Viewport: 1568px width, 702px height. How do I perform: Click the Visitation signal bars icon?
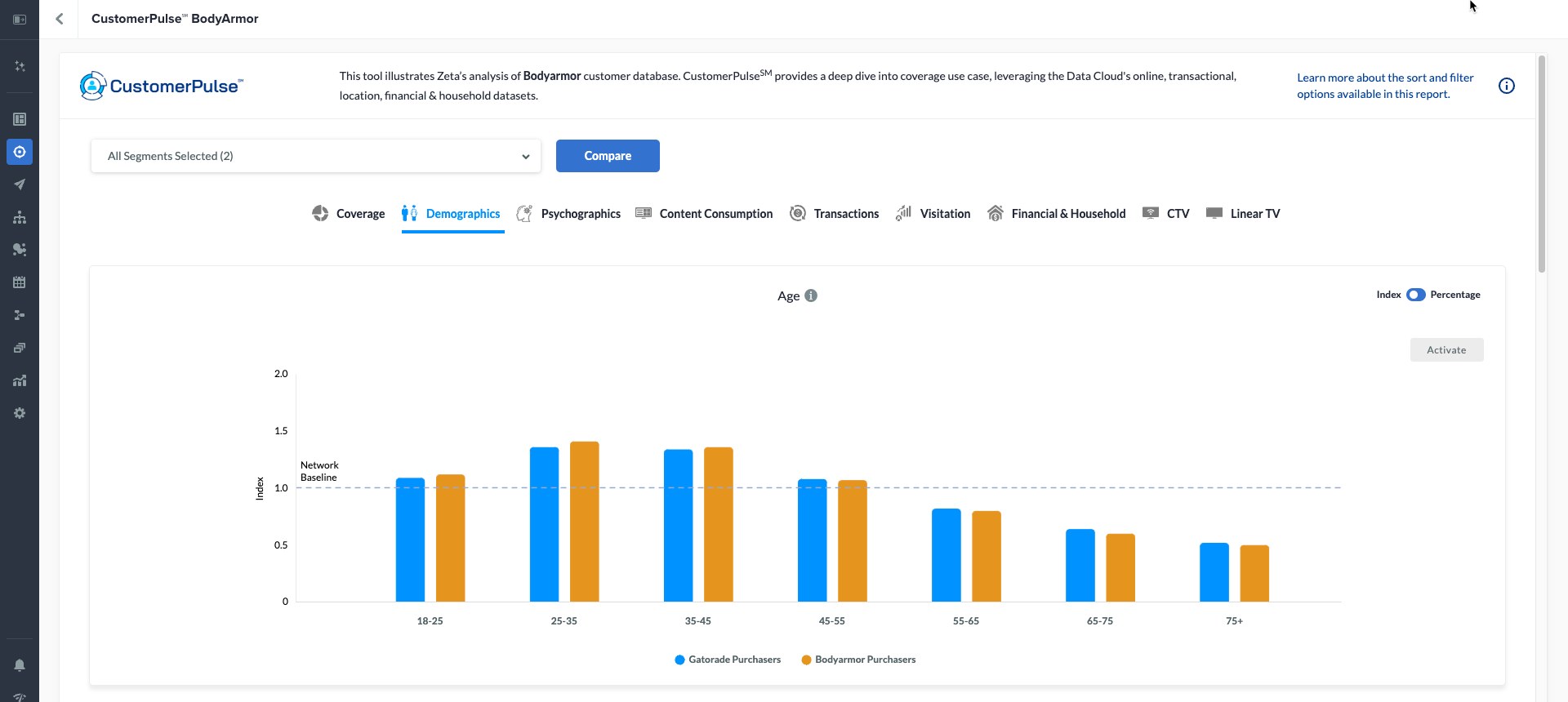tap(903, 213)
